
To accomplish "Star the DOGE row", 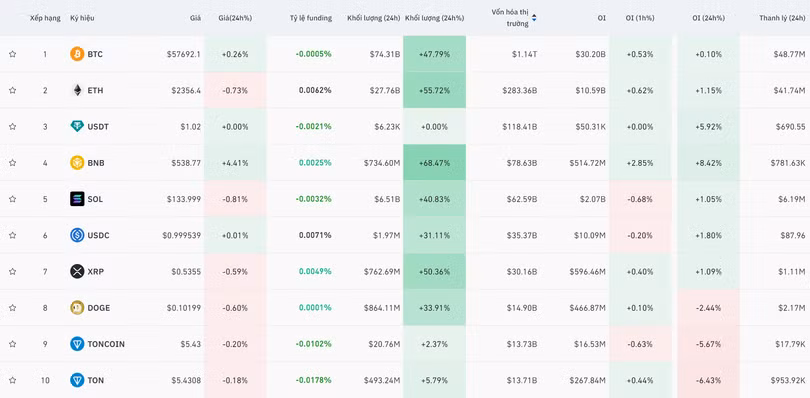I will pos(12,308).
